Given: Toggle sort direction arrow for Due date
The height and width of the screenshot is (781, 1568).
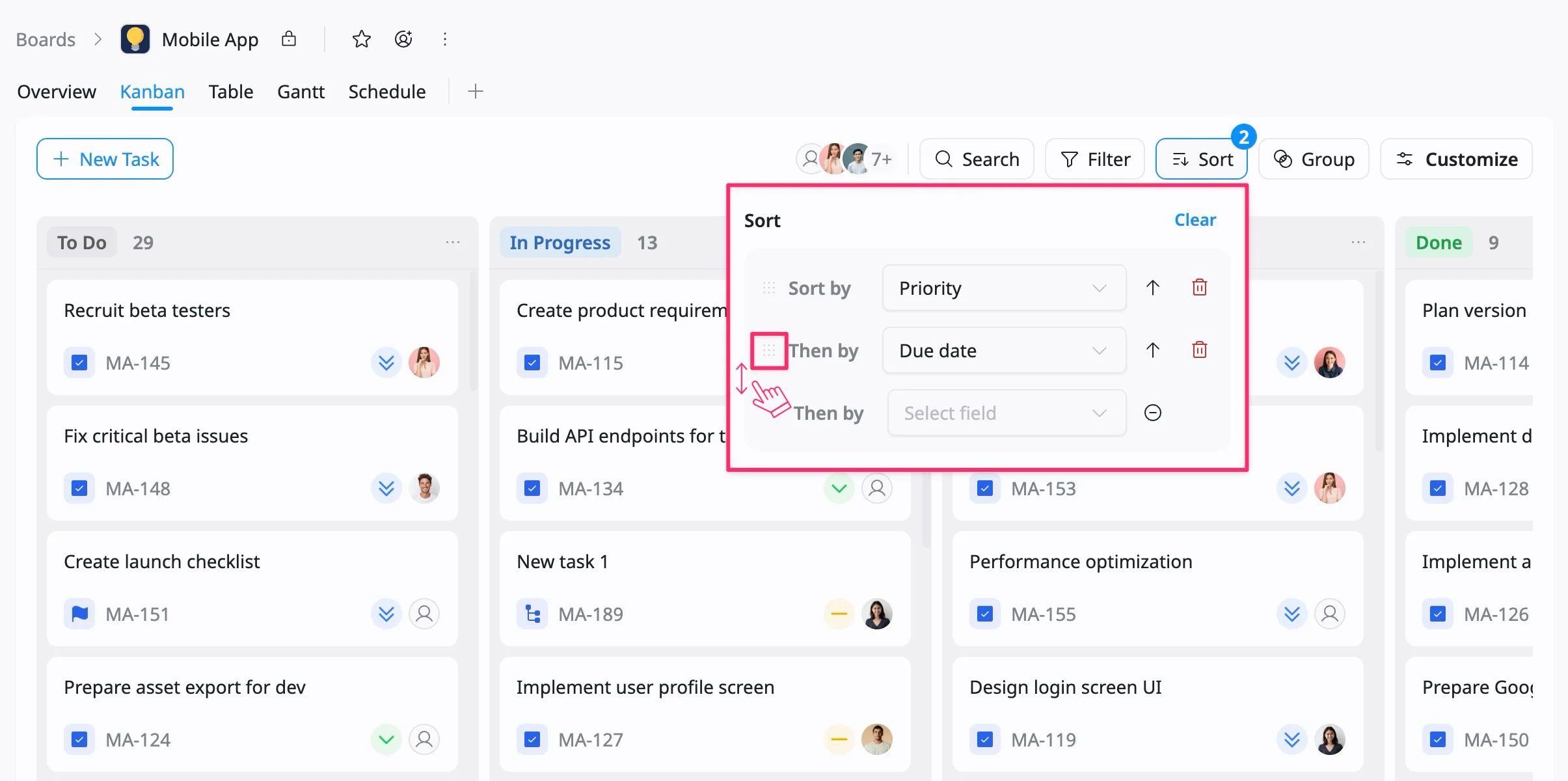Looking at the screenshot, I should coord(1153,349).
